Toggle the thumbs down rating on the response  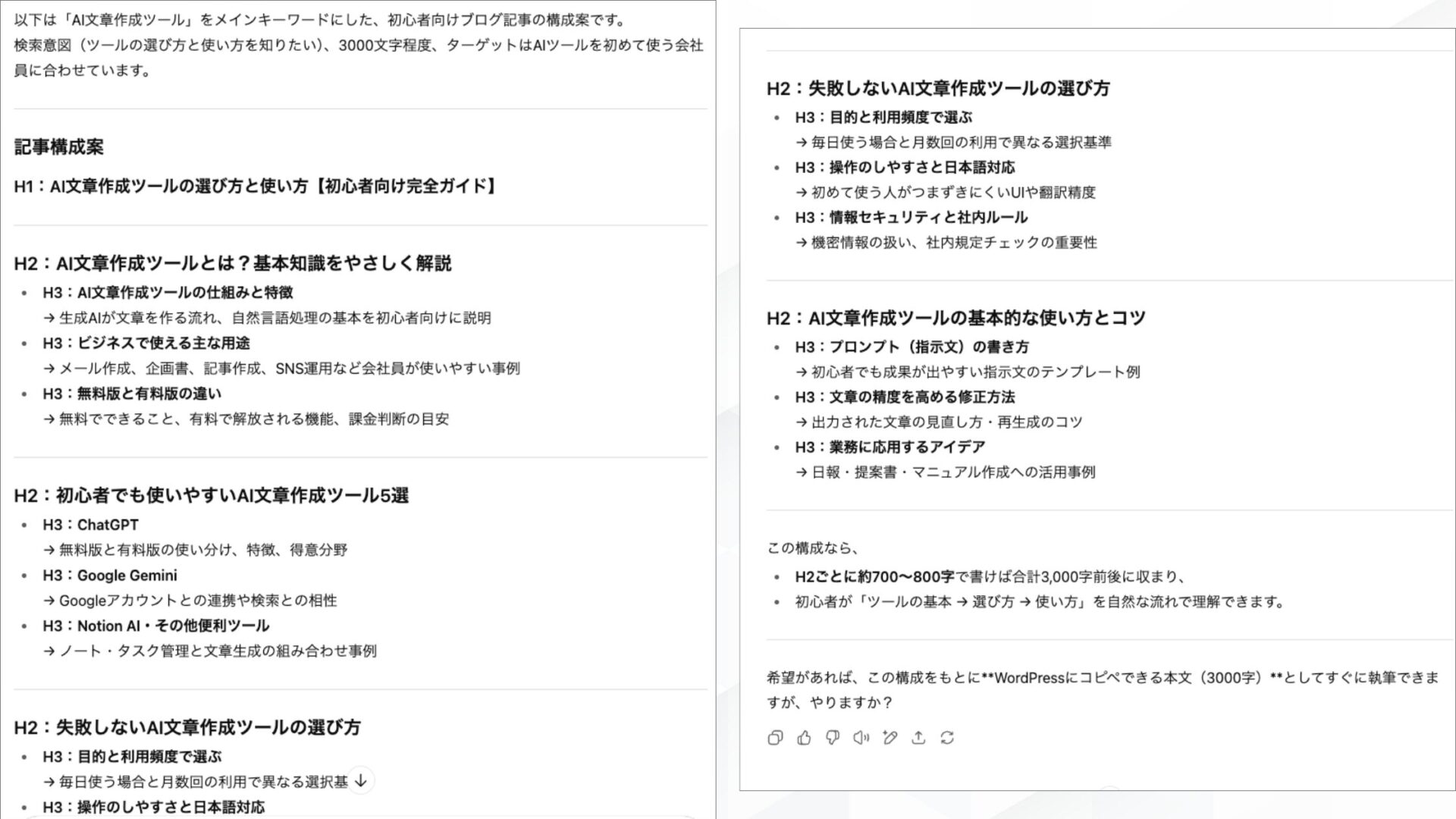832,737
